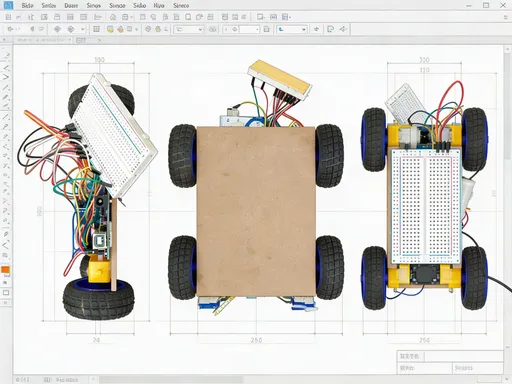This screenshot has height=384, width=512.
Task: Select rectangle tool near bottom of left toolbar
Action: coord(6,293)
